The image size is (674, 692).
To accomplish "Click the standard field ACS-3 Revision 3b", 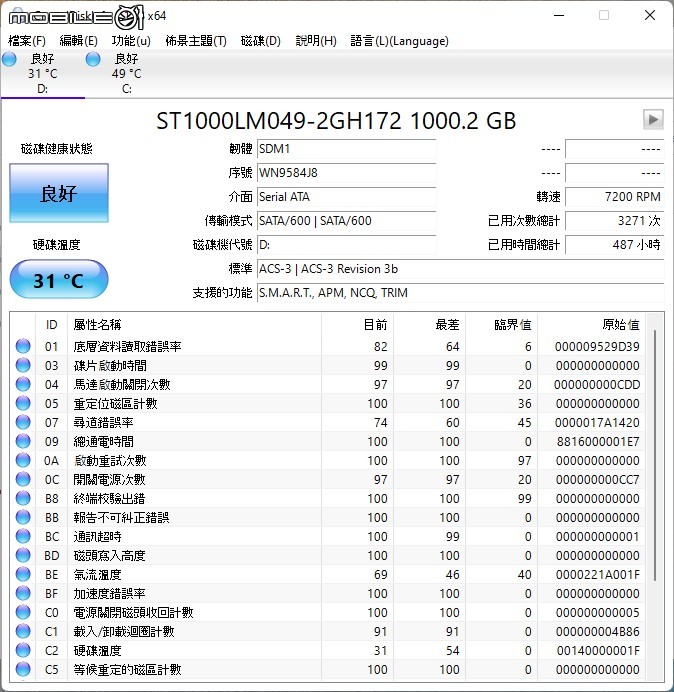I will pos(460,269).
